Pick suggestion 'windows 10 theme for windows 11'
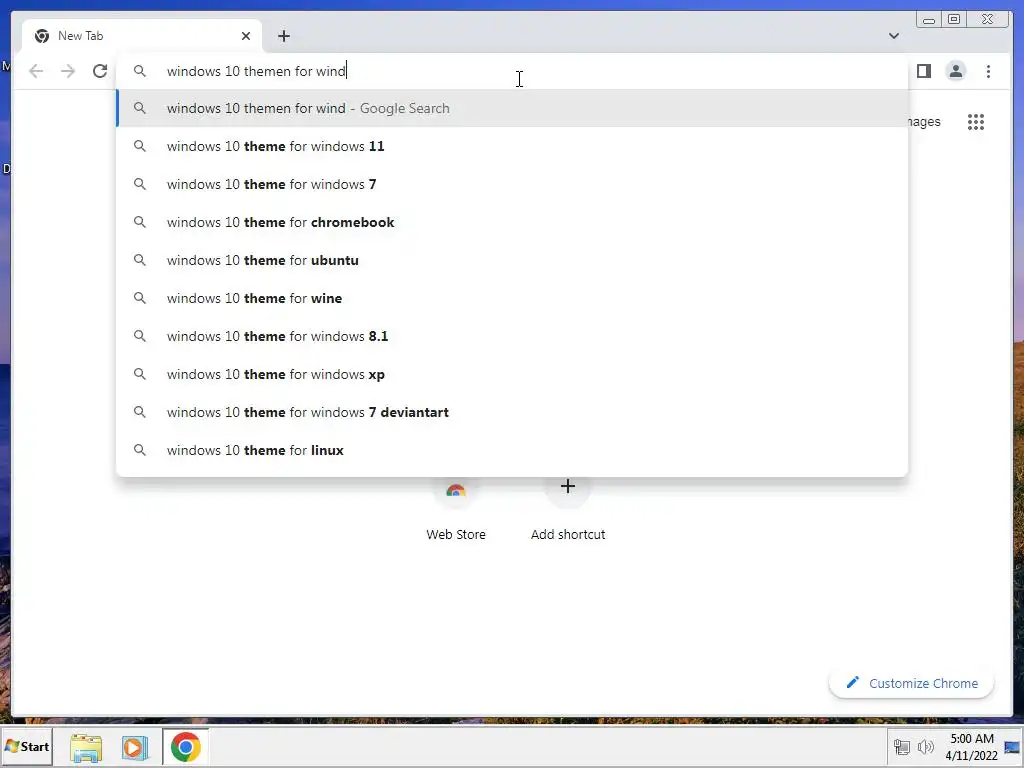The height and width of the screenshot is (768, 1024). (512, 146)
